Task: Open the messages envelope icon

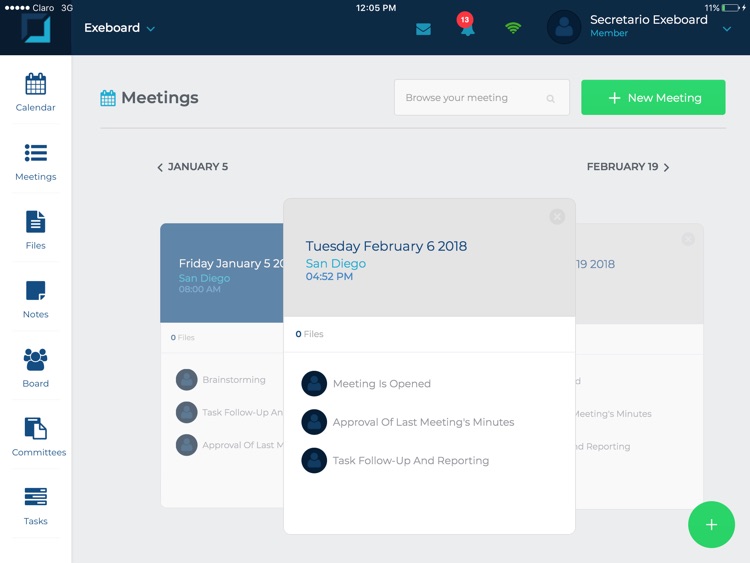Action: tap(423, 29)
